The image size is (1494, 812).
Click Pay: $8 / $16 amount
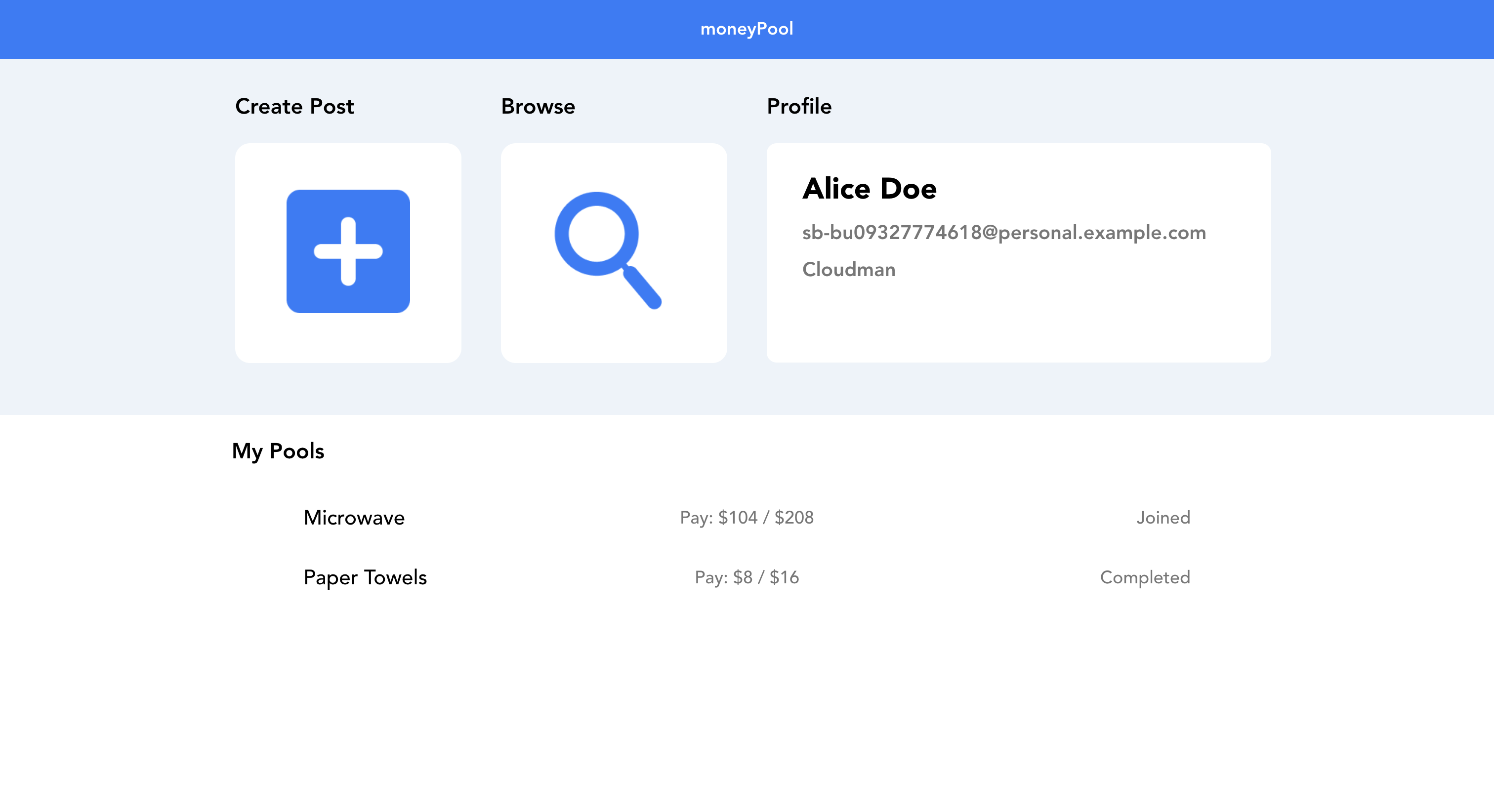(x=747, y=577)
